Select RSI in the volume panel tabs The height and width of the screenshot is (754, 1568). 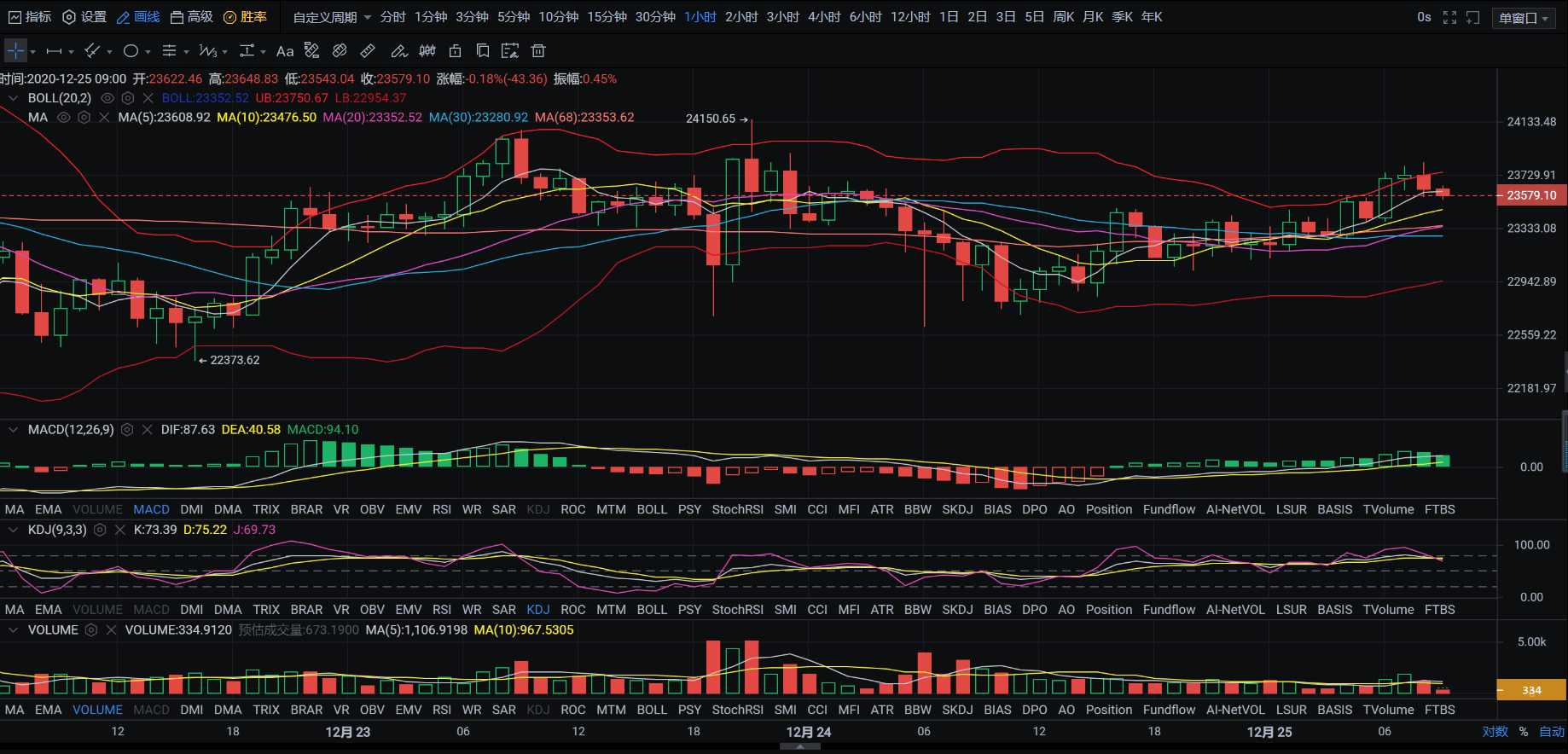(441, 710)
